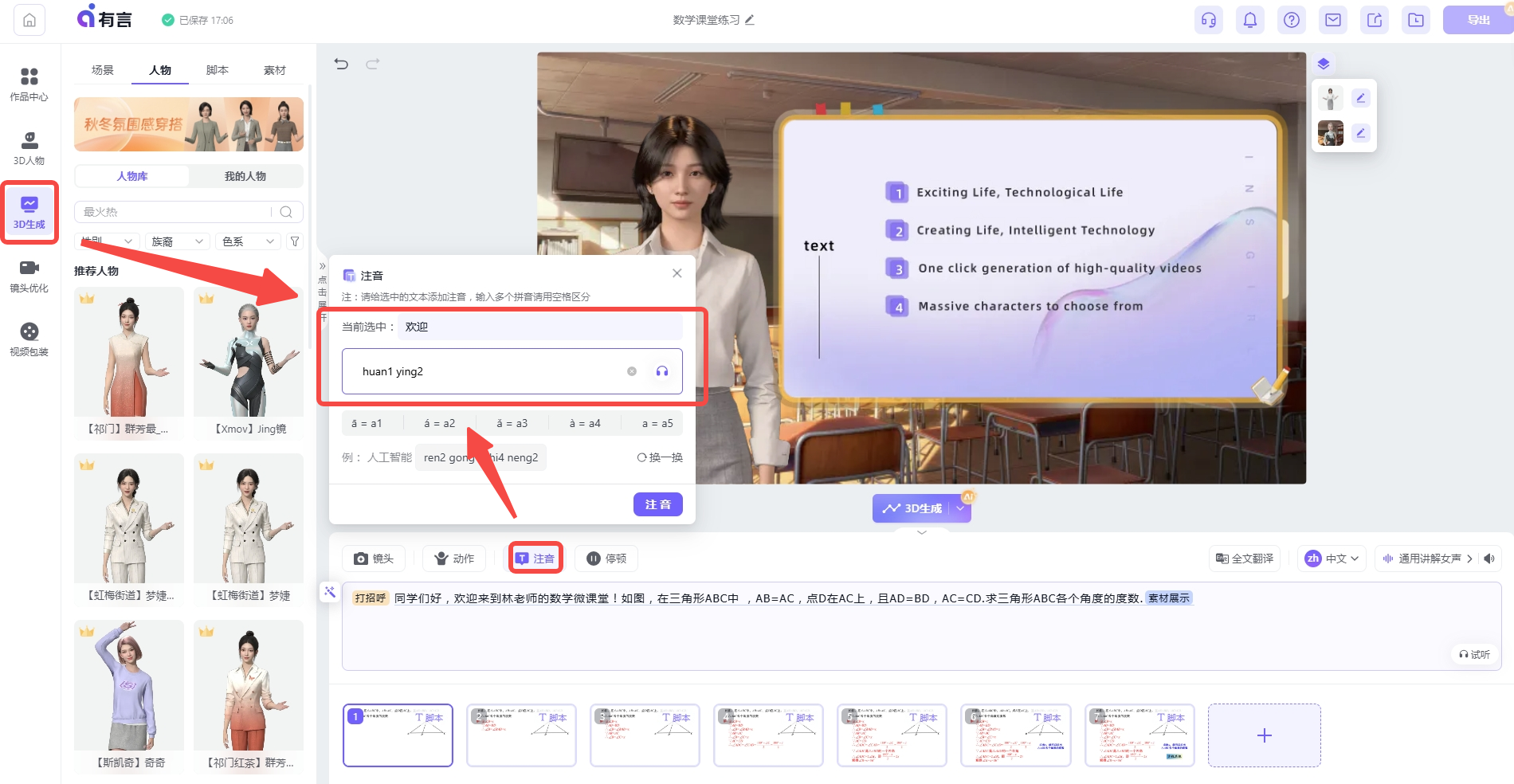Preview pinyin pronunciation with headphone icon
Screen dimensions: 1514x784
tap(662, 371)
